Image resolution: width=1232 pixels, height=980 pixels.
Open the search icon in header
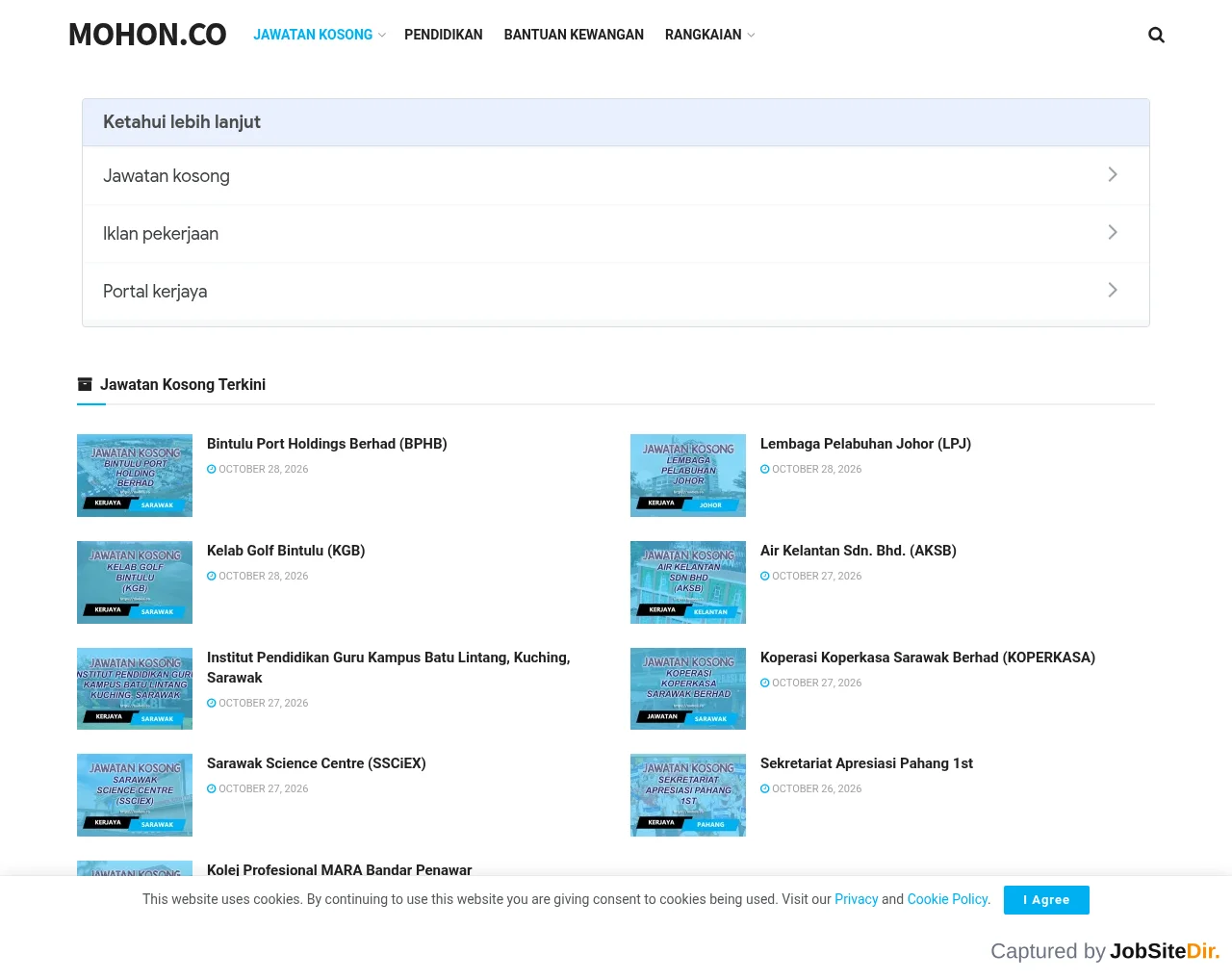click(1156, 35)
